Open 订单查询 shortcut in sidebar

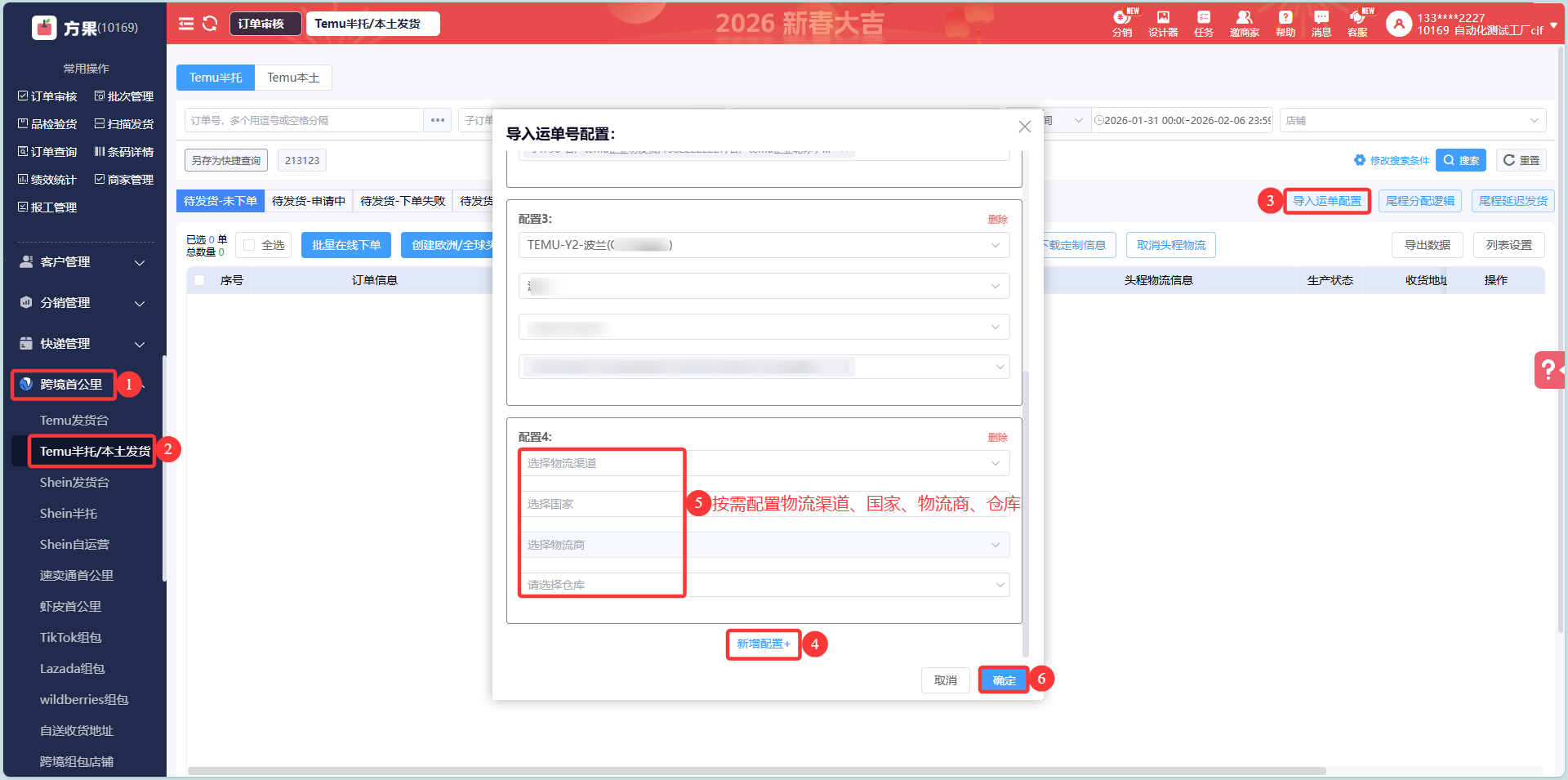click(x=47, y=152)
